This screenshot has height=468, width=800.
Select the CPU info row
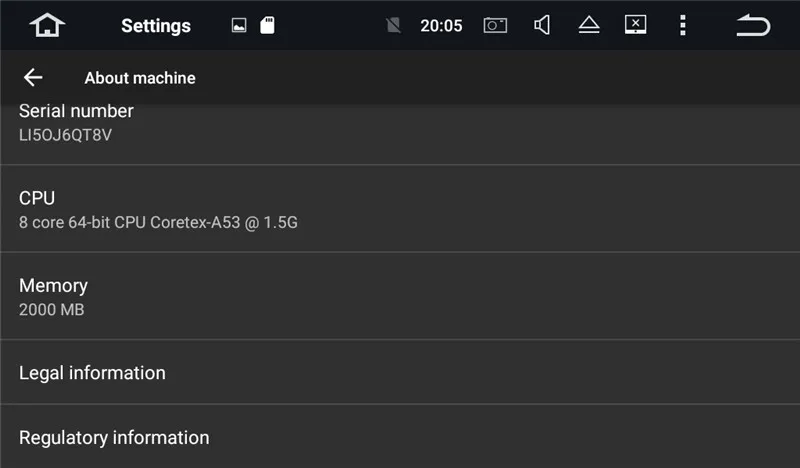click(x=400, y=209)
